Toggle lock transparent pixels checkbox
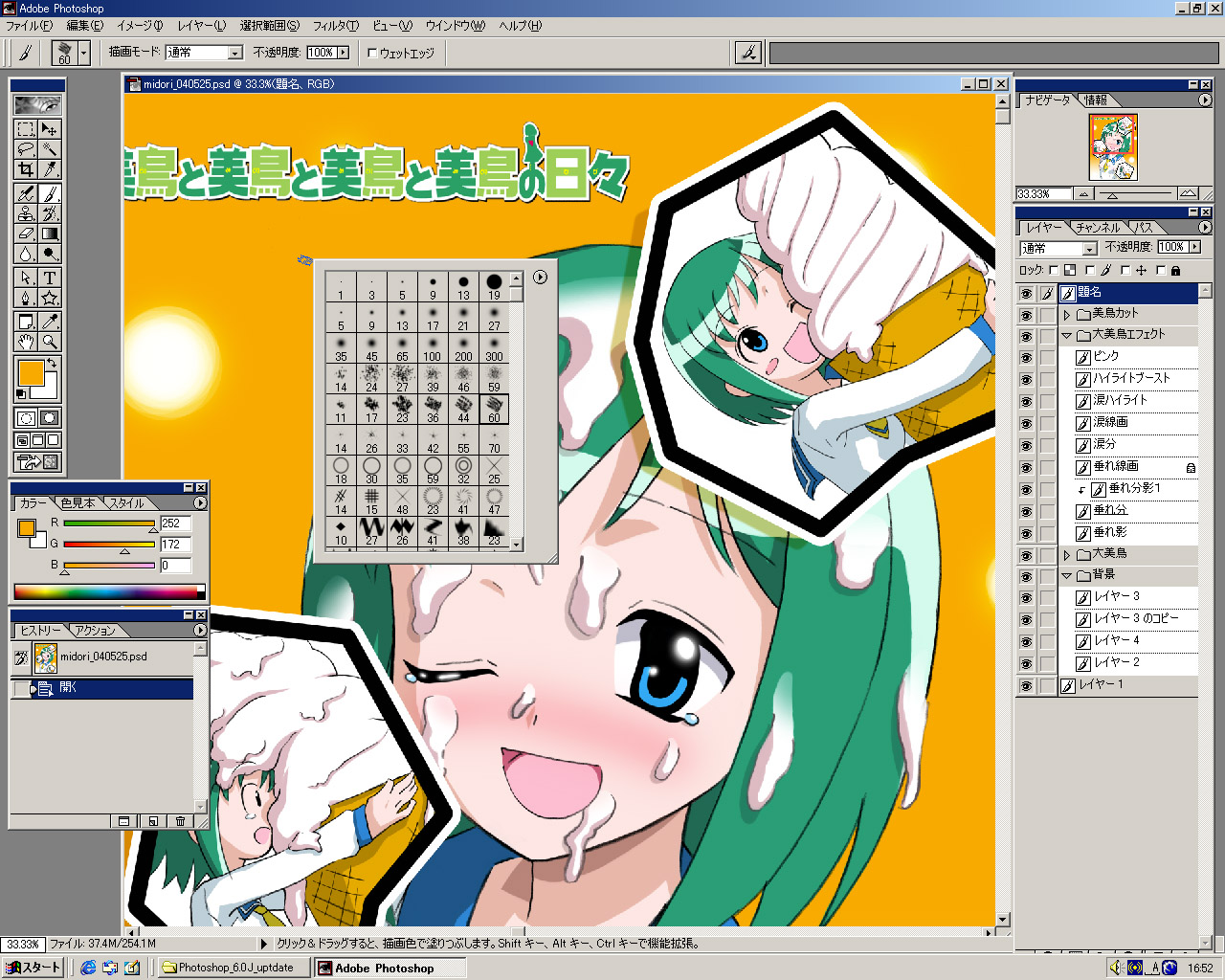The width and height of the screenshot is (1225, 980). [1055, 271]
